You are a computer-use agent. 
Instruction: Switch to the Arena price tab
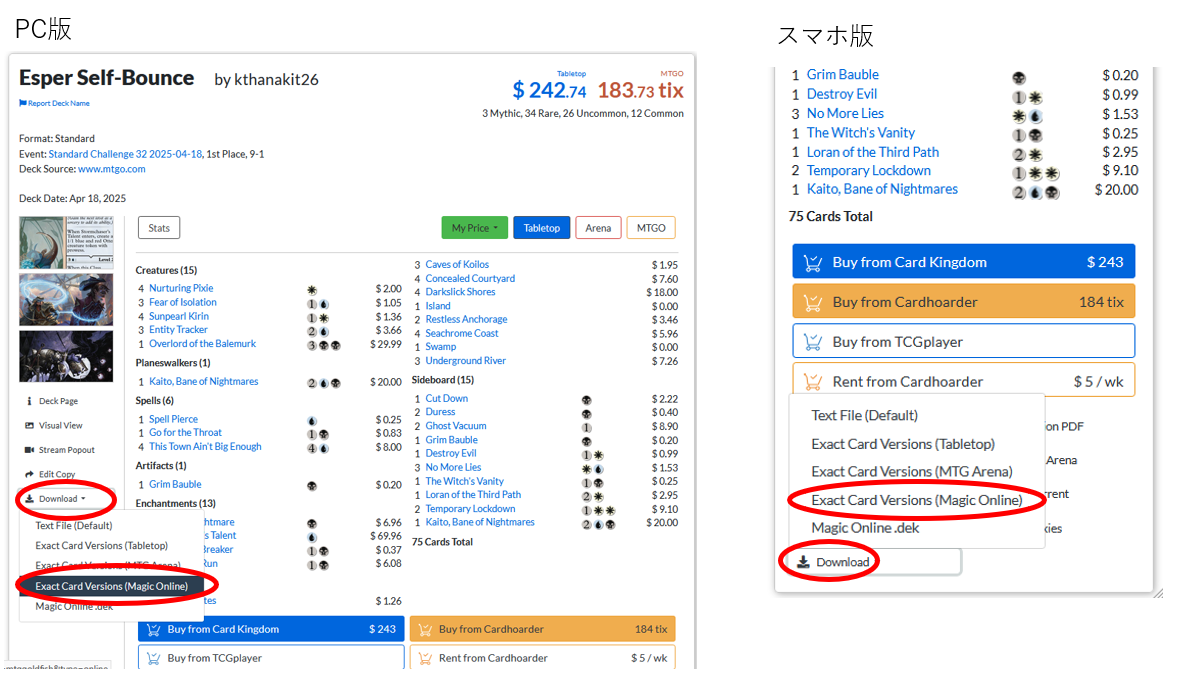[x=598, y=228]
